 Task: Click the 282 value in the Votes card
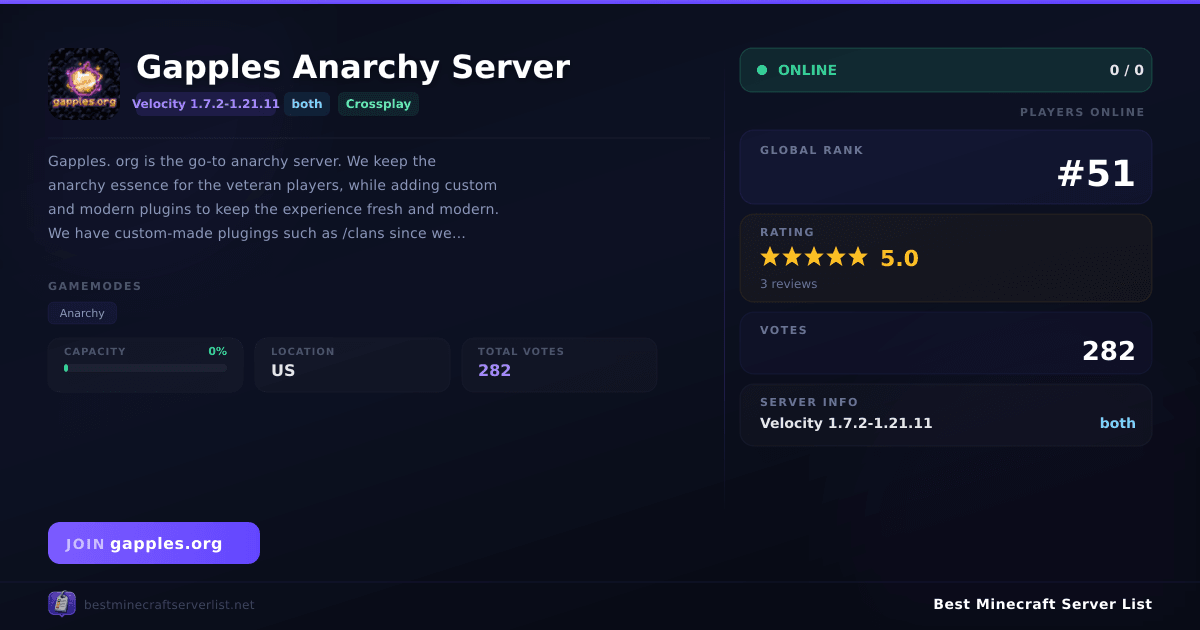pyautogui.click(x=1109, y=351)
